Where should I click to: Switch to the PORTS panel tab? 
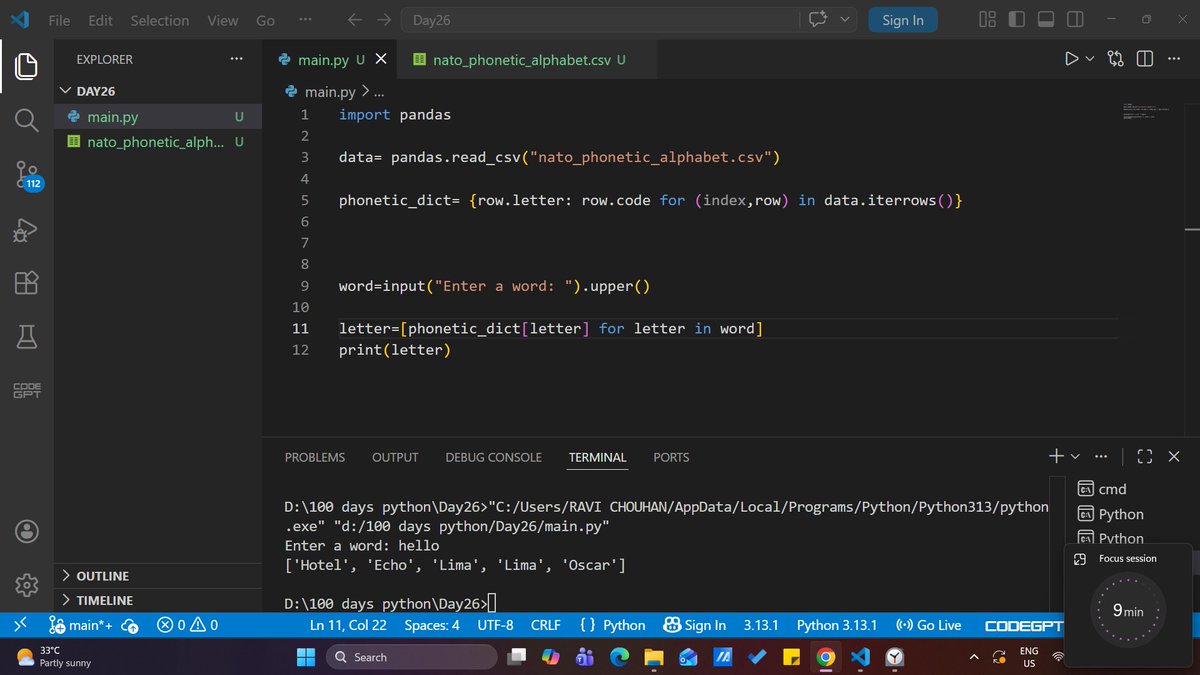[x=671, y=457]
